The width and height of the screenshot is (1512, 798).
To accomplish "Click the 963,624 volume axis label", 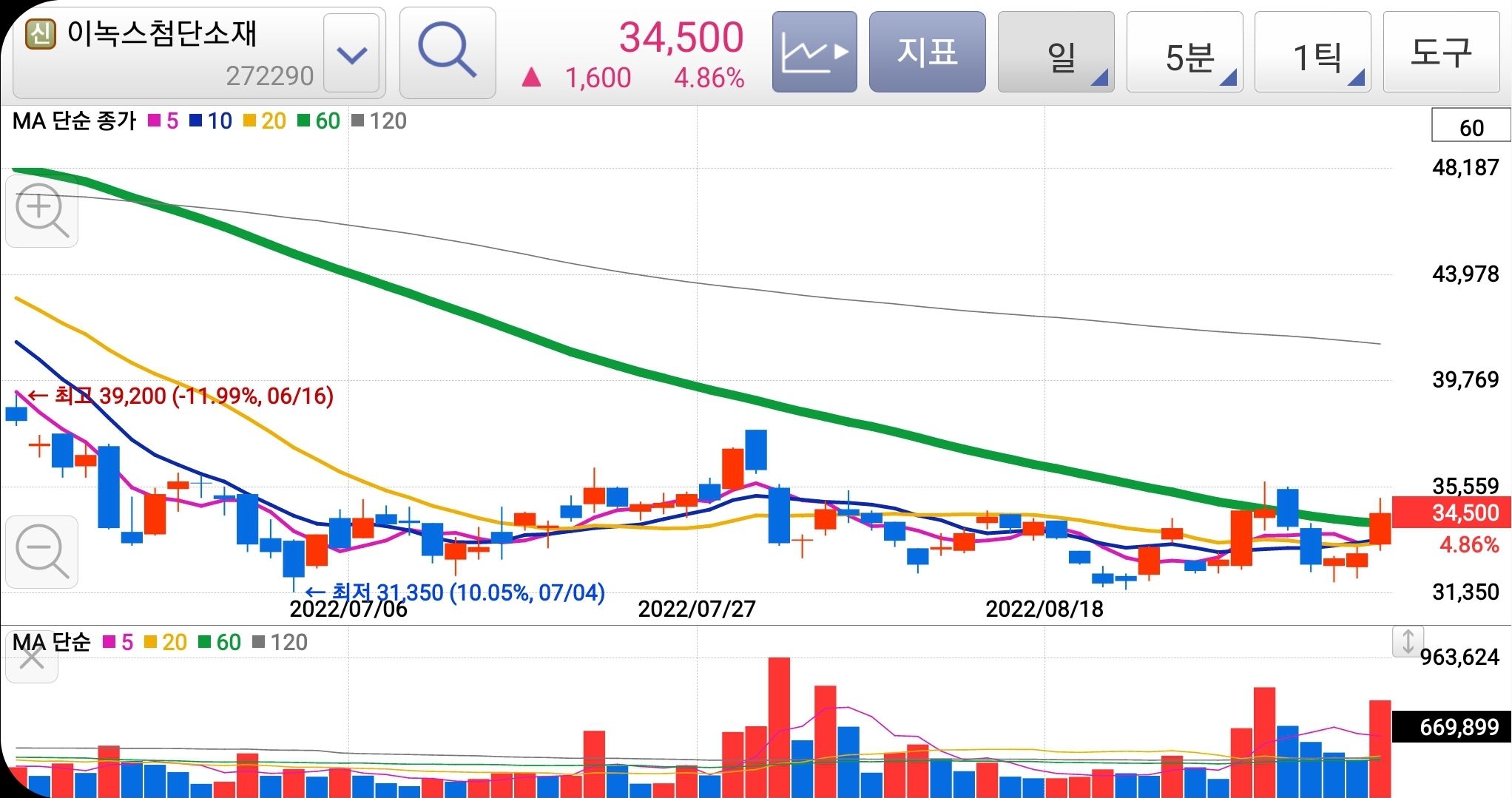I will click(1460, 657).
